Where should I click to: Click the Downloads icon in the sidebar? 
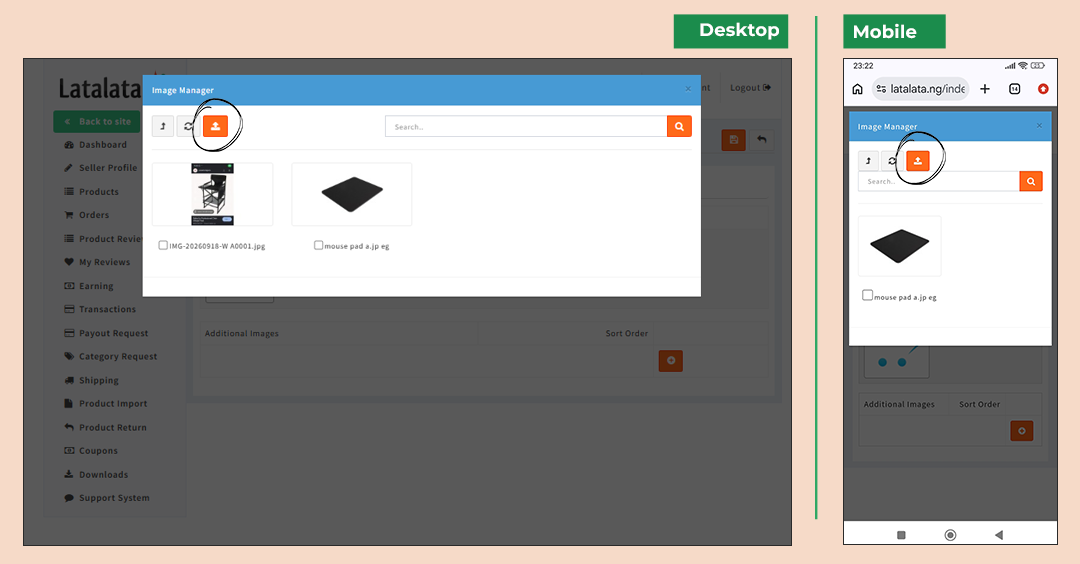point(69,474)
